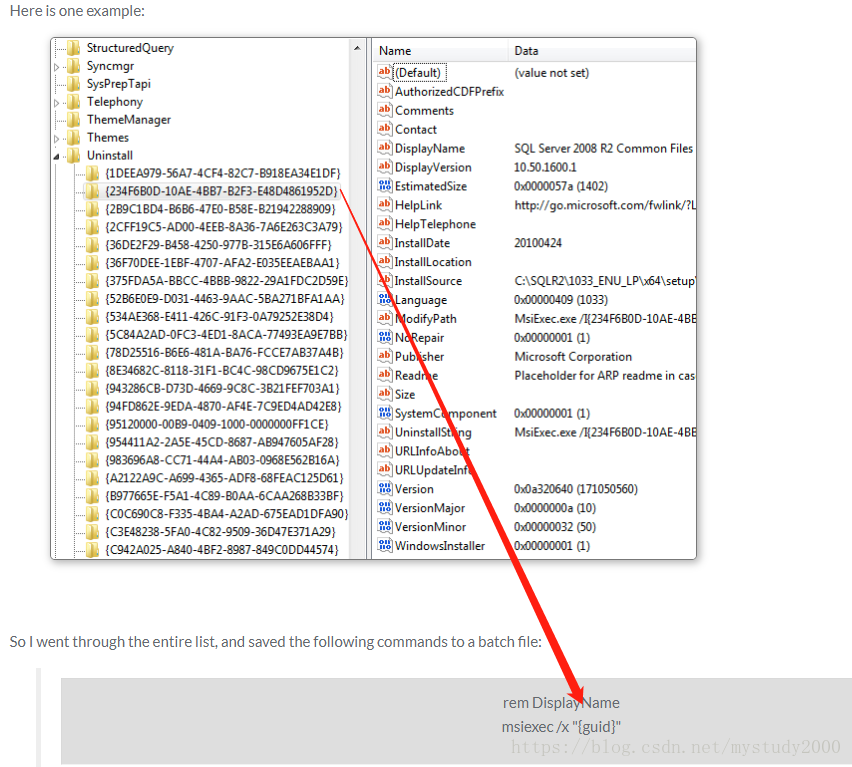Click the VersionMinor DWORD value icon
This screenshot has height=767, width=852.
click(385, 526)
